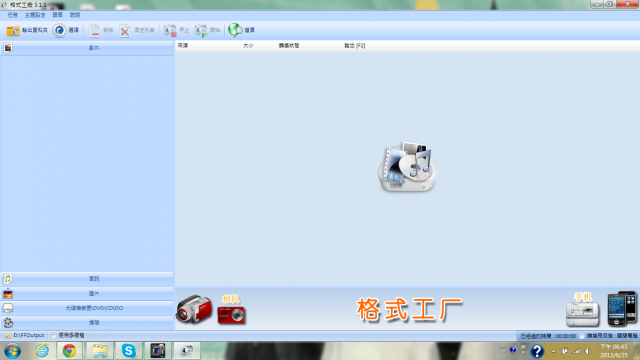Expand the picture (圖片) panel section
Image resolution: width=640 pixels, height=360 pixels.
(87, 293)
